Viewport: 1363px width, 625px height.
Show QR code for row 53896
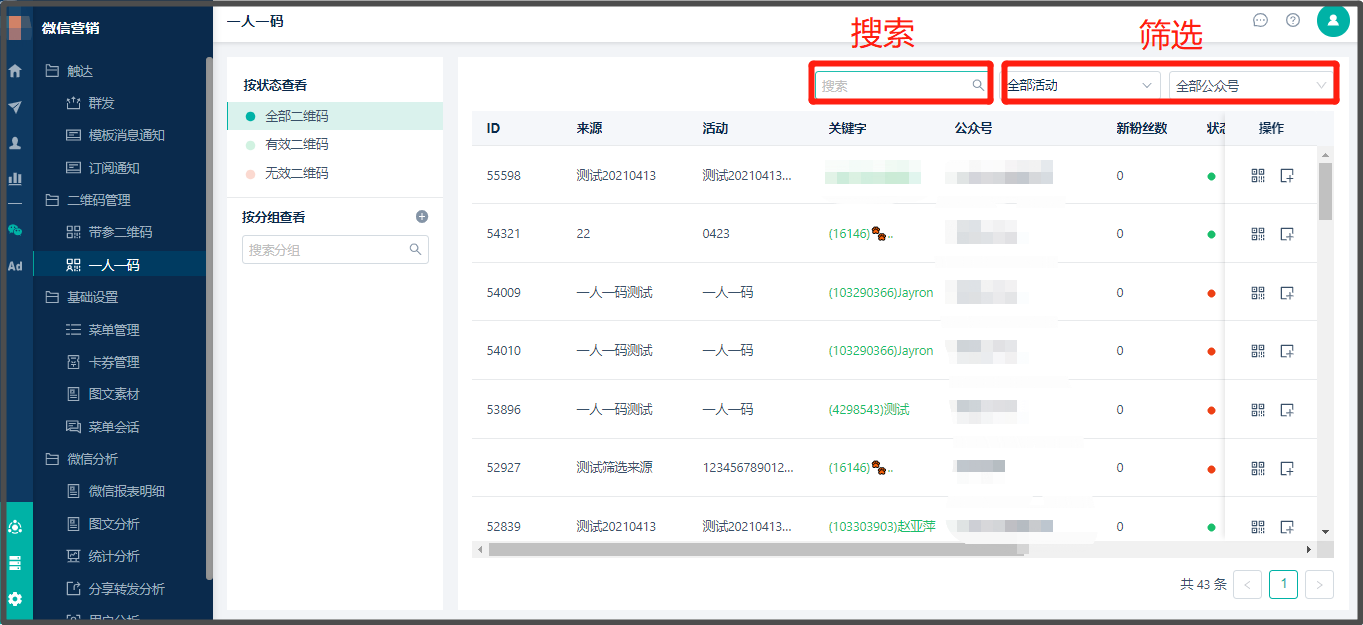click(x=1258, y=410)
